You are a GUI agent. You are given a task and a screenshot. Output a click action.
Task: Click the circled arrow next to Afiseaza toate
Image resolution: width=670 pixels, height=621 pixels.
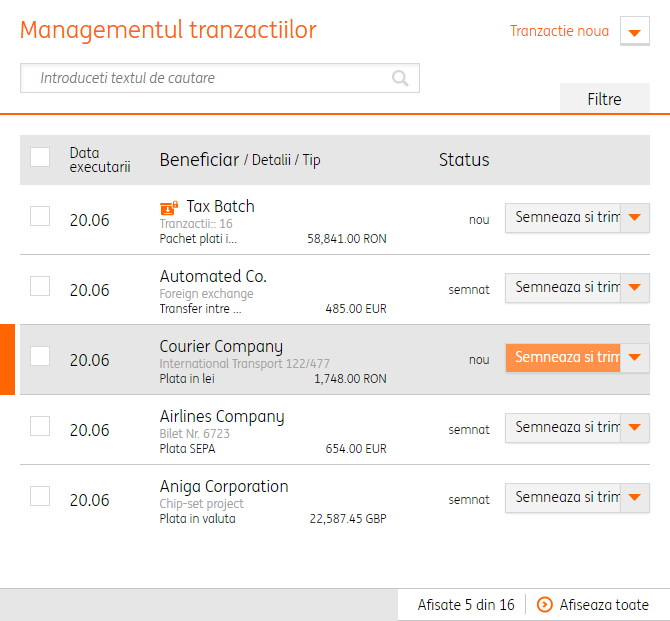[x=545, y=604]
